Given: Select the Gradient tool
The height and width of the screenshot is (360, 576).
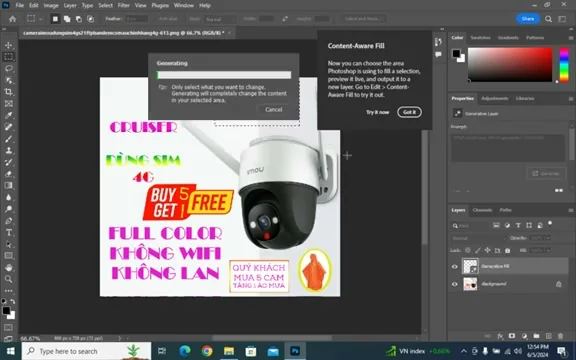Looking at the screenshot, I should coord(8,186).
